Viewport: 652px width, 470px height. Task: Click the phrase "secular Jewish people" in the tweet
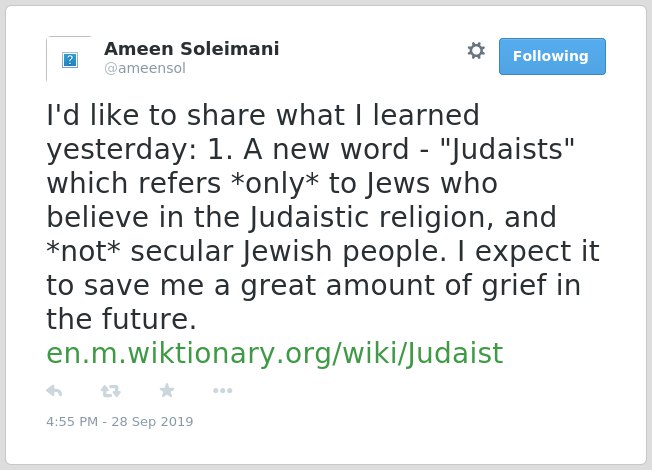(x=289, y=252)
